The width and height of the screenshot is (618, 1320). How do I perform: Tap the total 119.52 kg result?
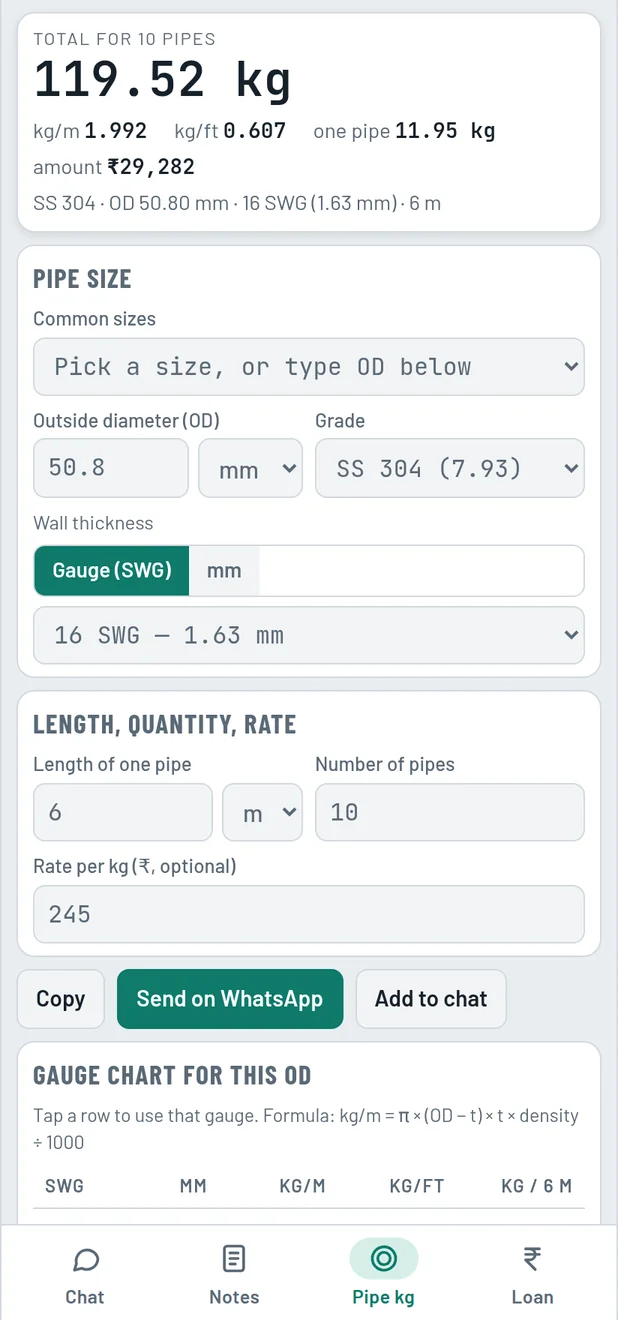[163, 80]
